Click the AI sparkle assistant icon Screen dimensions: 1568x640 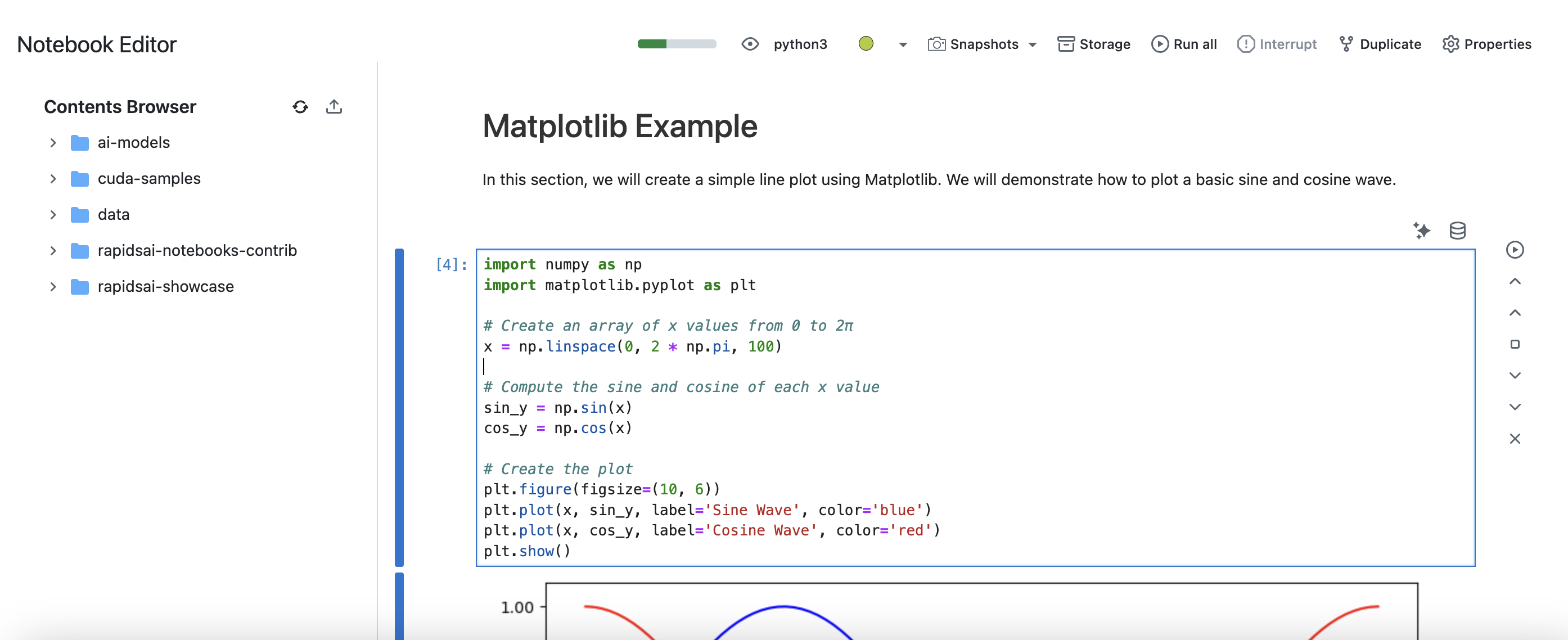(x=1422, y=230)
